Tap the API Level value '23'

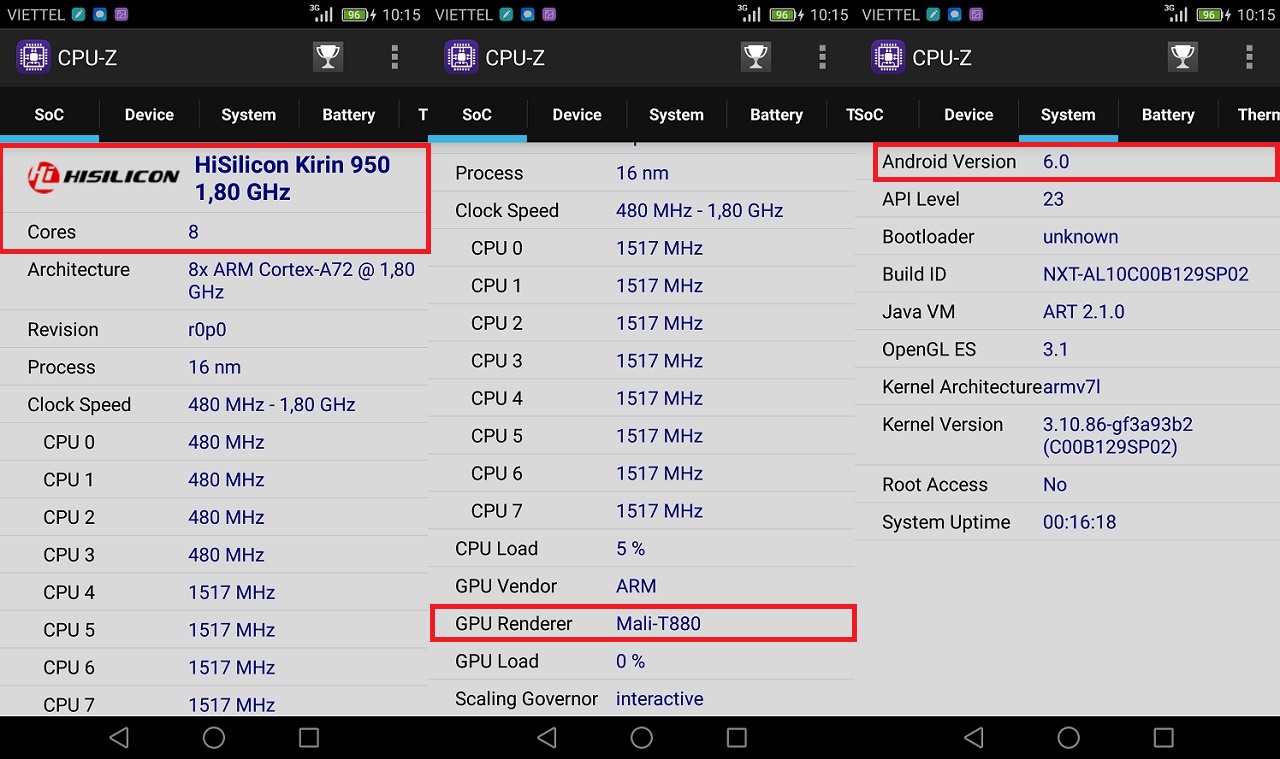1053,199
